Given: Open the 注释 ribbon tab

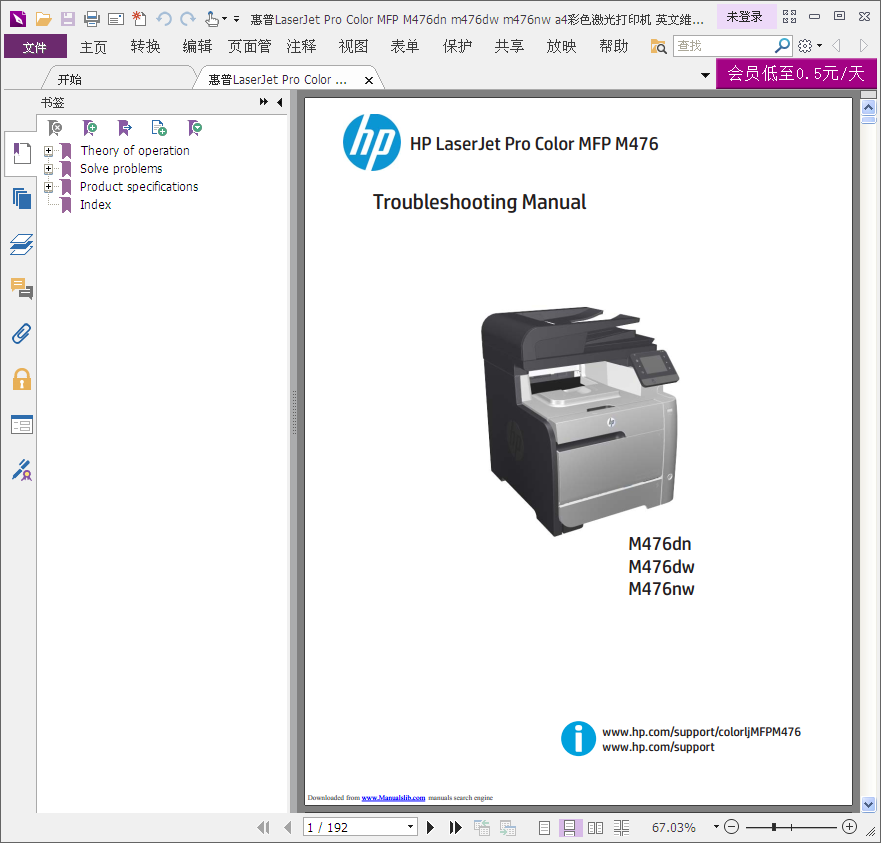Looking at the screenshot, I should pyautogui.click(x=302, y=46).
